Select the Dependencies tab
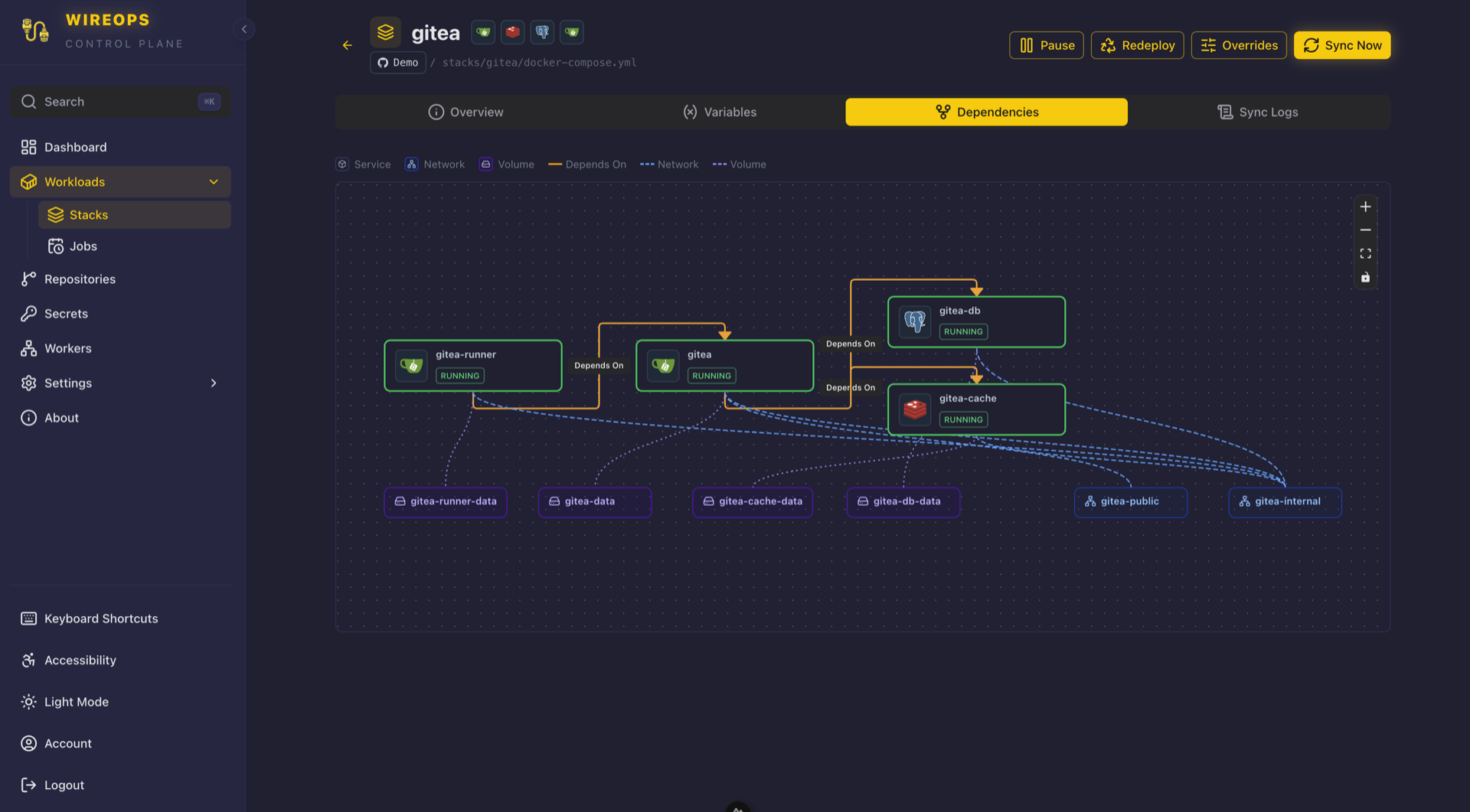Image resolution: width=1470 pixels, height=812 pixels. coord(986,112)
